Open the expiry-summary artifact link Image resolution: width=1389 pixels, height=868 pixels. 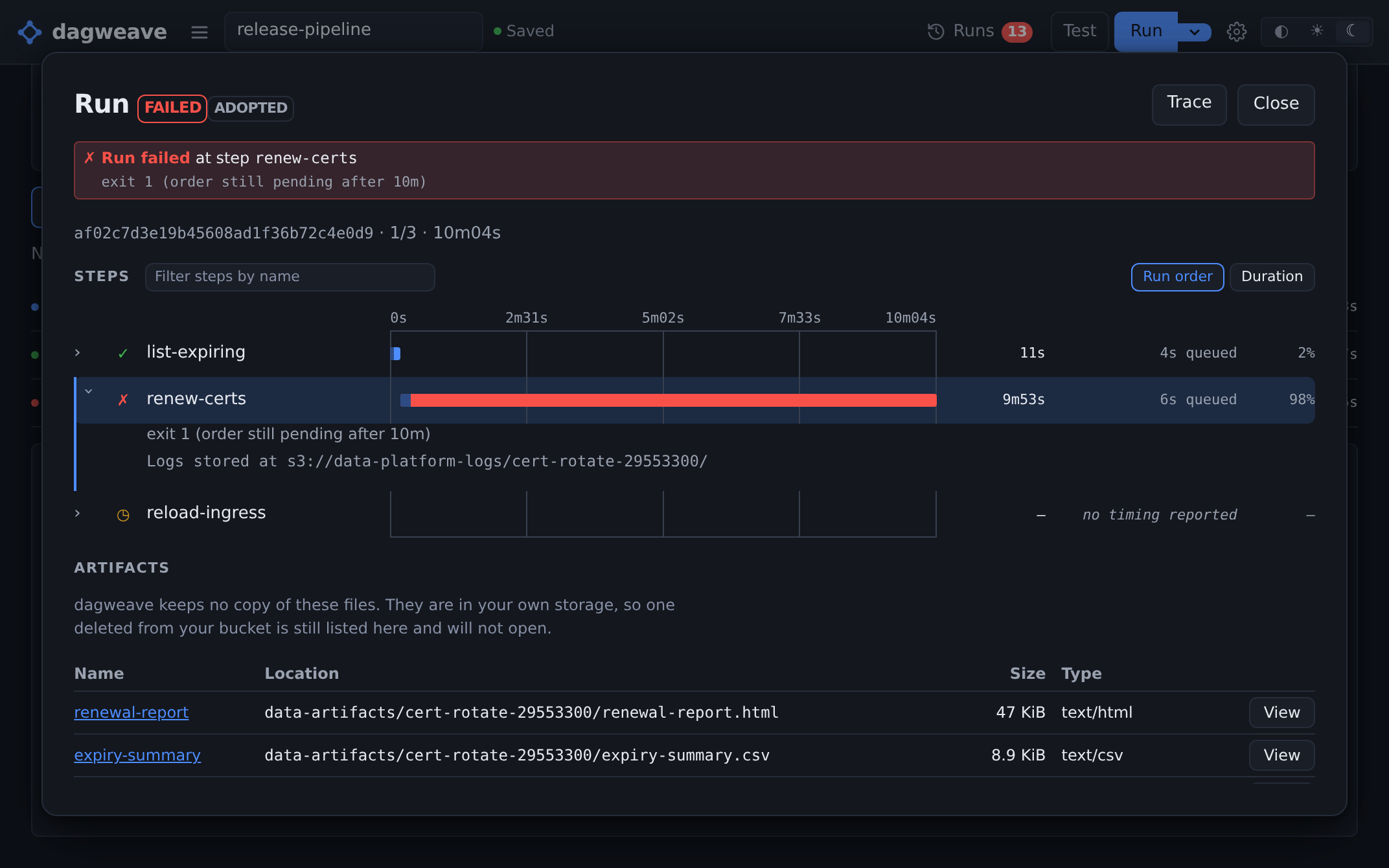pos(137,755)
